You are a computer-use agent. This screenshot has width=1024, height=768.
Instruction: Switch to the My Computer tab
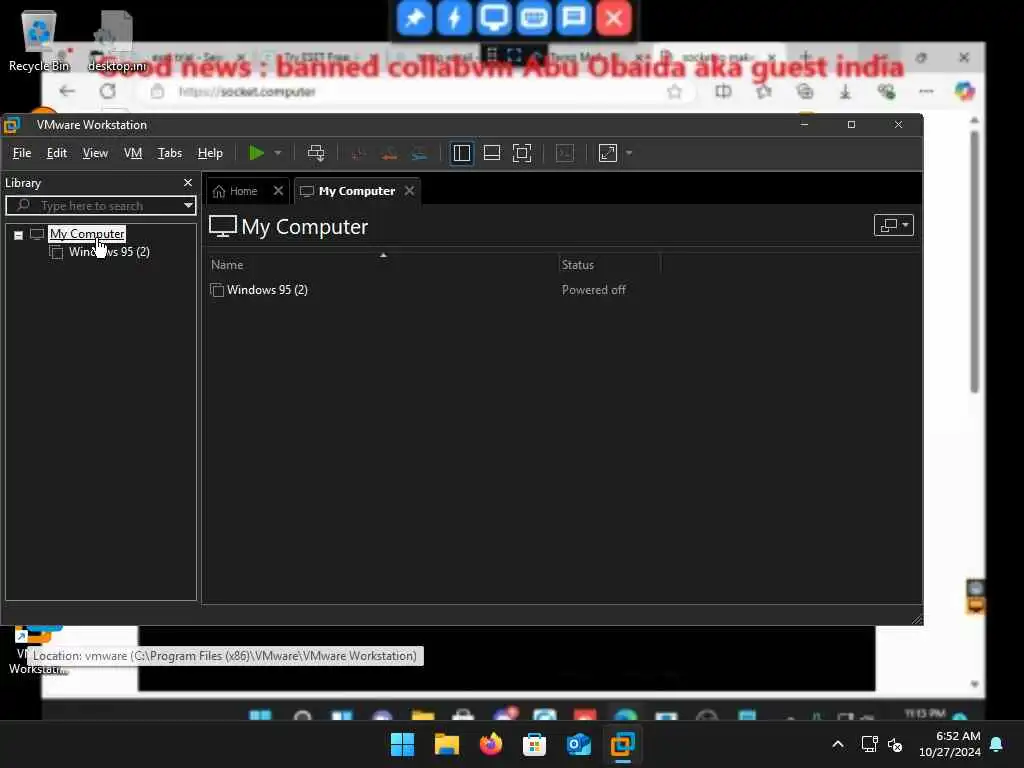pyautogui.click(x=357, y=191)
